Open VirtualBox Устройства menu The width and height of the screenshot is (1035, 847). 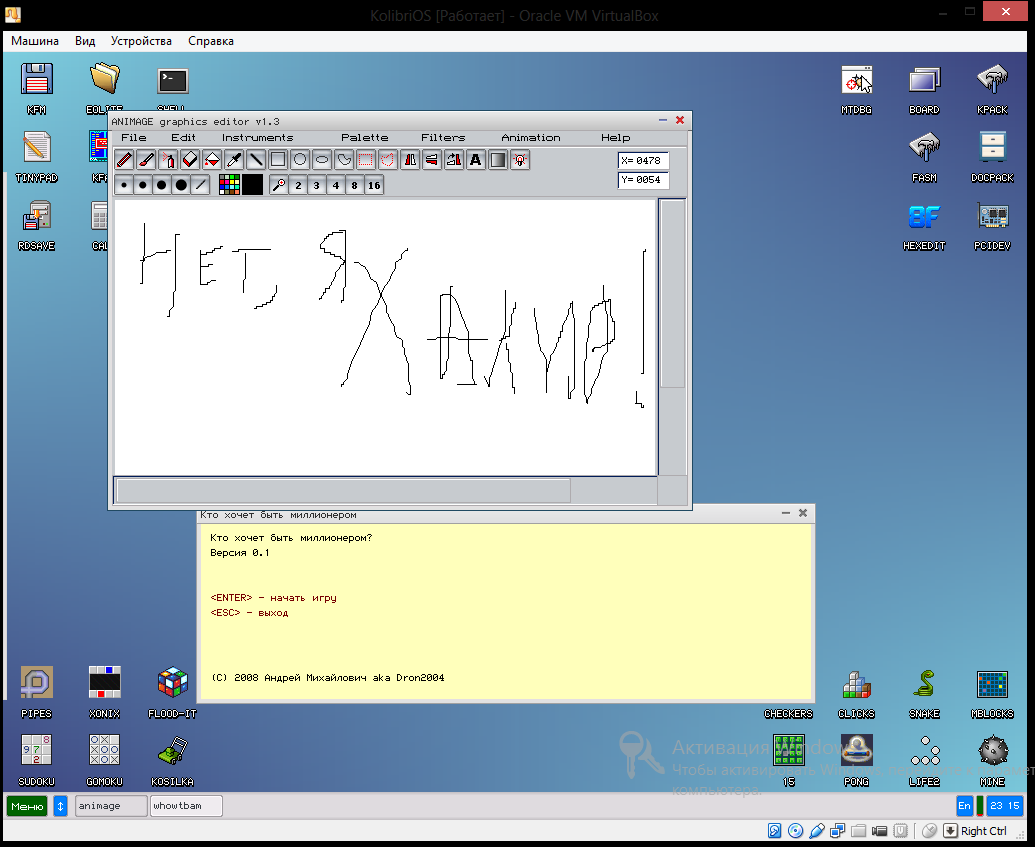click(141, 41)
